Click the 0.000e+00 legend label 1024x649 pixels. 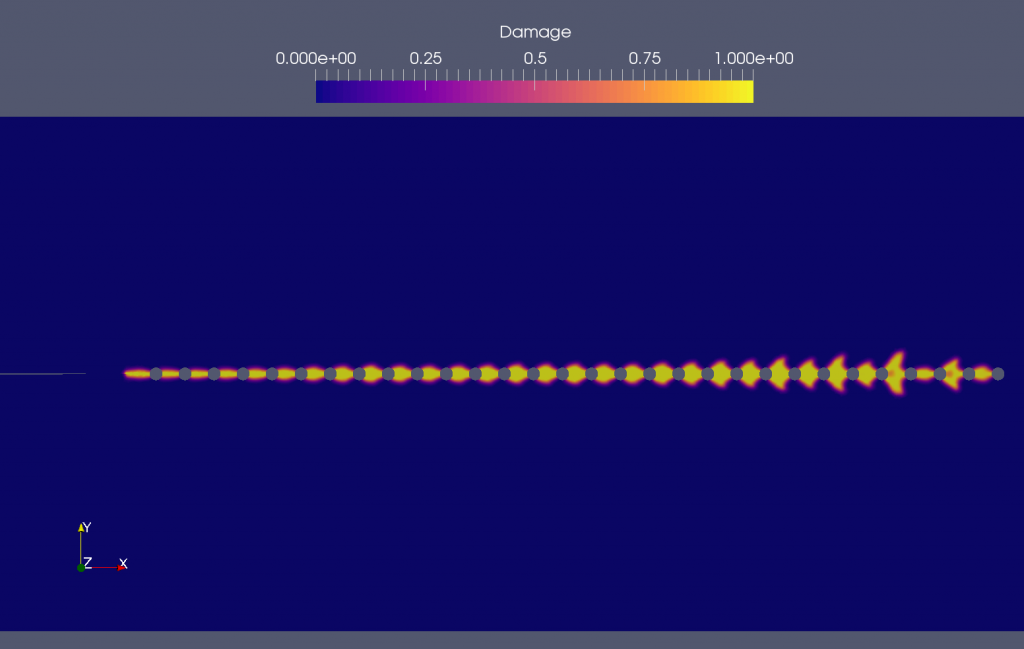click(x=315, y=59)
